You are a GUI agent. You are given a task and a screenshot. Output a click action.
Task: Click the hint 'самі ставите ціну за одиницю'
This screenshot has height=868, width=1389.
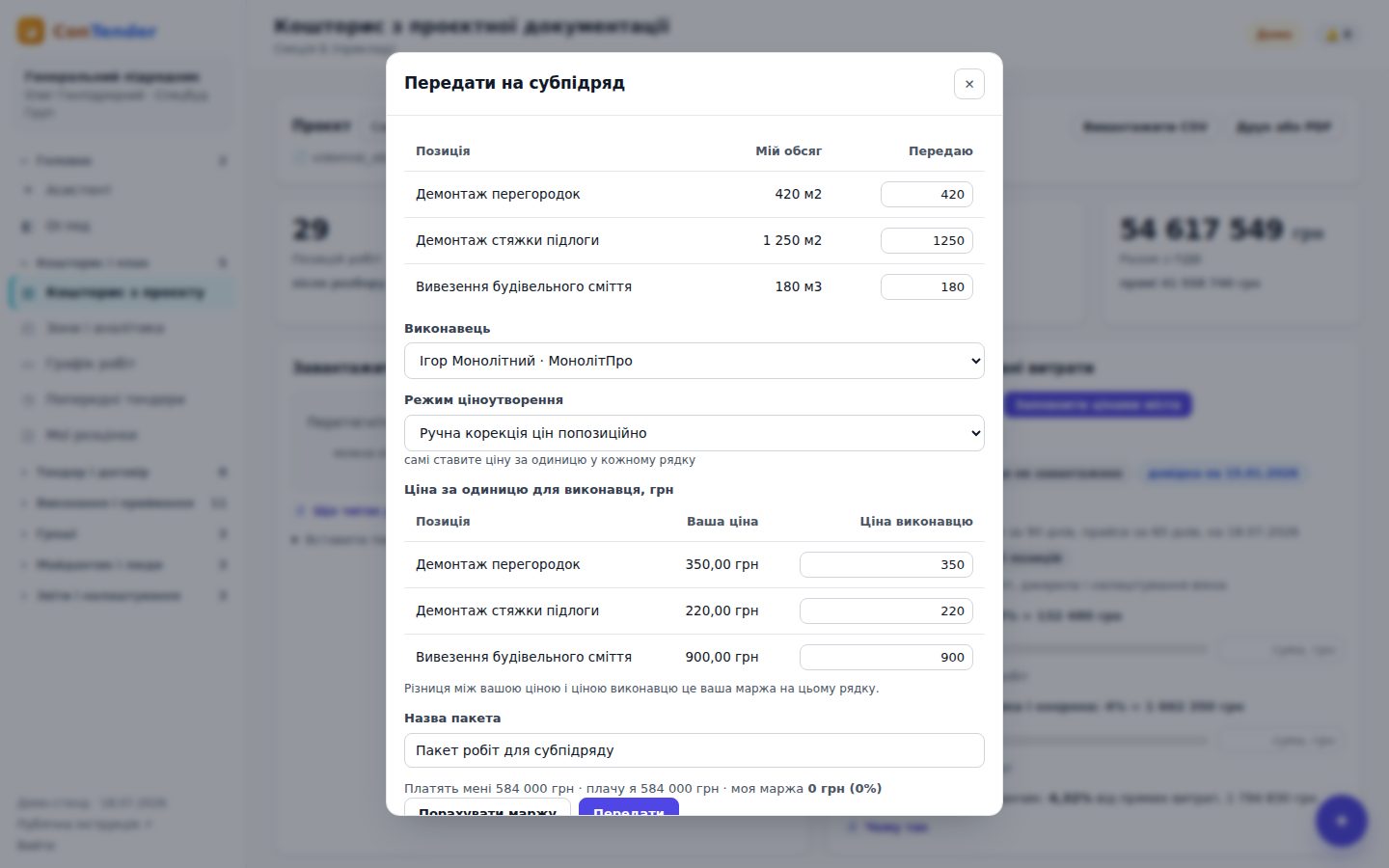(x=550, y=460)
